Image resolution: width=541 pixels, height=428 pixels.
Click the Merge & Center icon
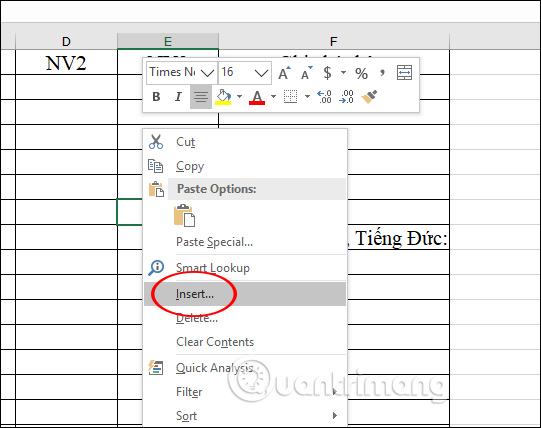coord(404,73)
